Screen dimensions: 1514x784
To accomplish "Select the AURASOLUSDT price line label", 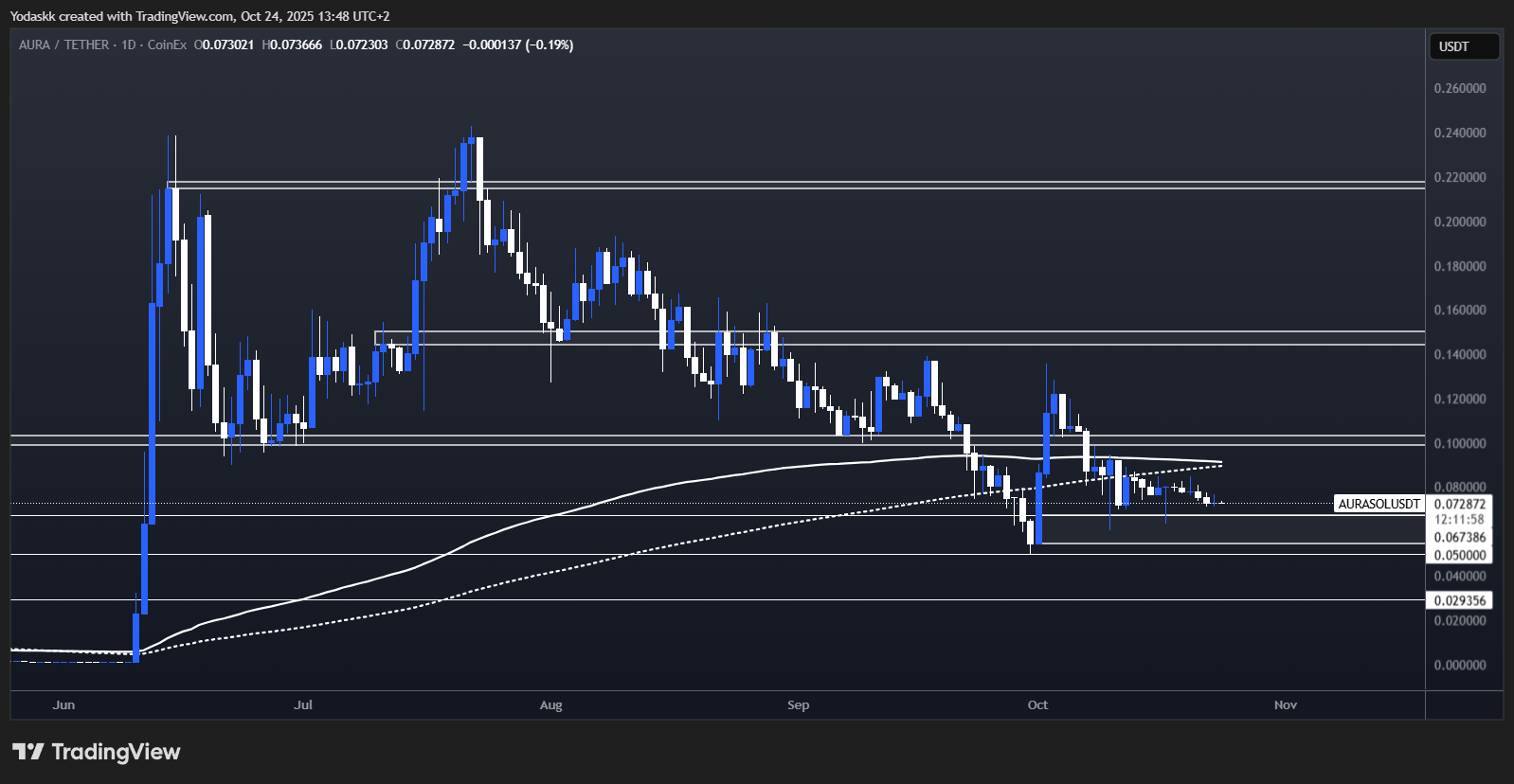I will coord(1379,504).
